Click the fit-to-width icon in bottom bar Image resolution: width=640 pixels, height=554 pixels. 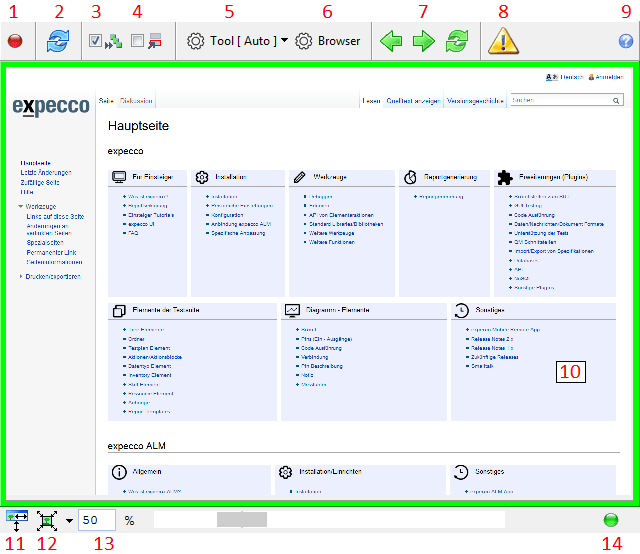[x=16, y=520]
